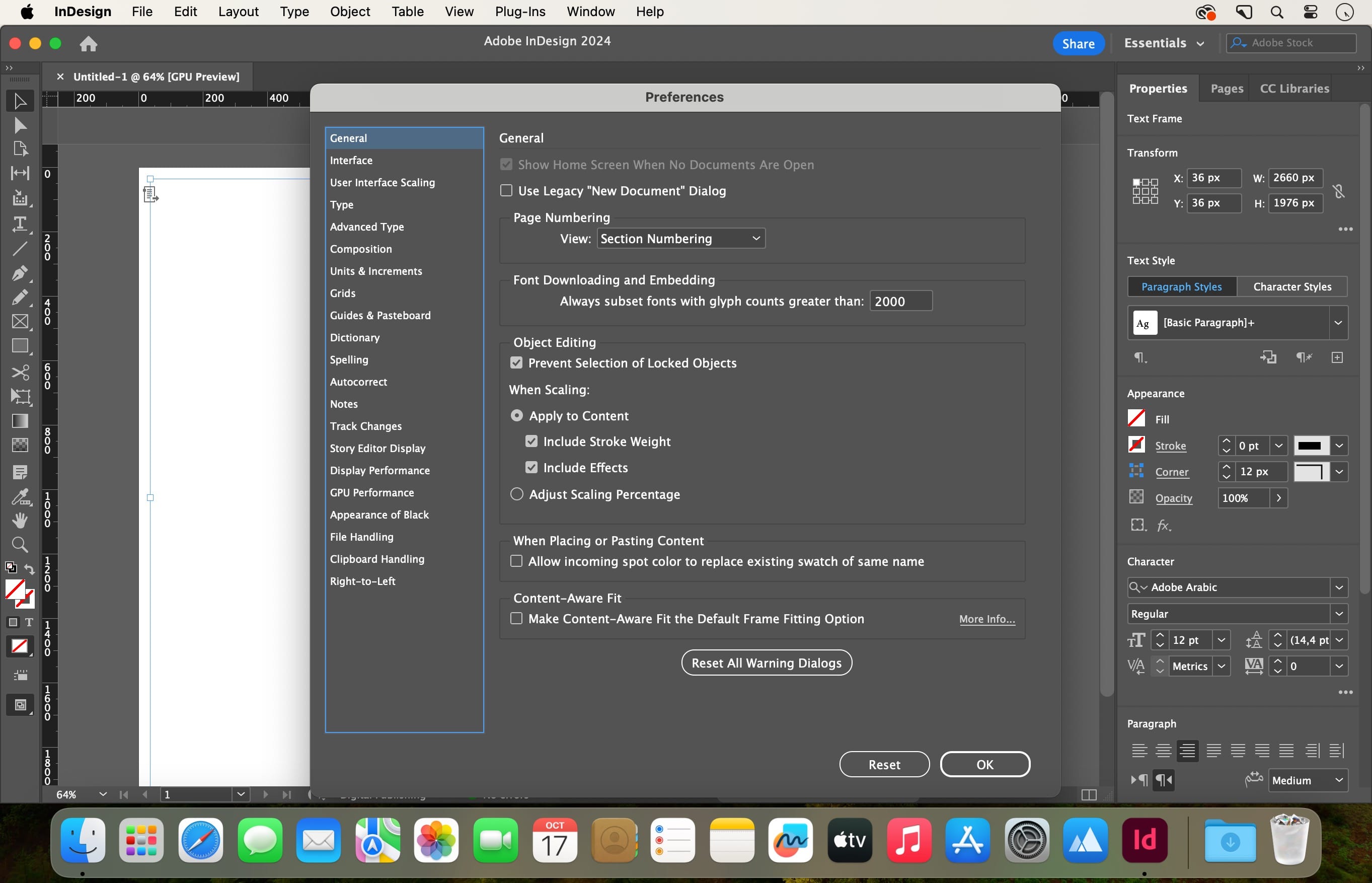Select the Gradient Swatch tool
Screen dimensions: 1372x883
click(20, 421)
